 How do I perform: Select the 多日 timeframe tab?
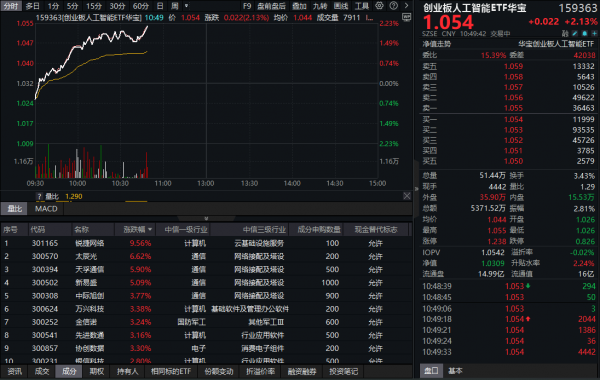[x=33, y=6]
